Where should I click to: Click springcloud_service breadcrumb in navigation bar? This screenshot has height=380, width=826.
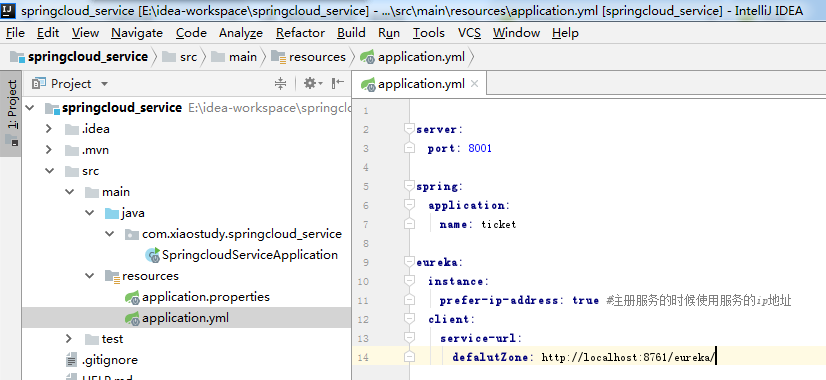tap(79, 57)
